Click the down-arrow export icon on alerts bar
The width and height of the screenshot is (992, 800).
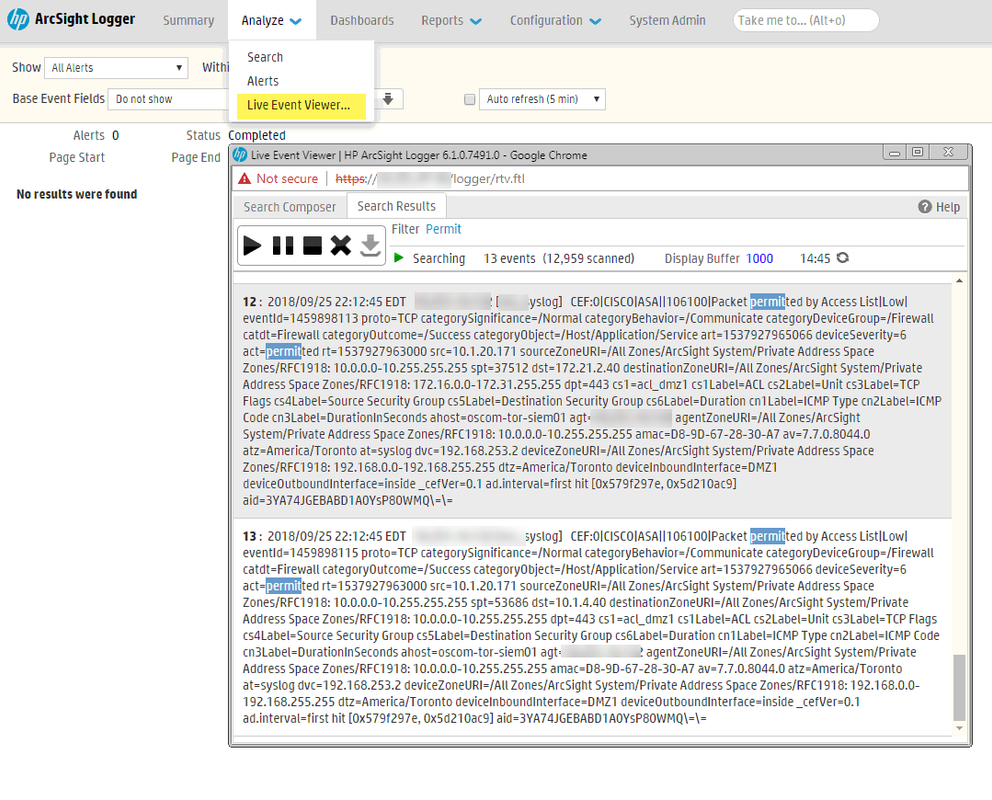(x=388, y=99)
